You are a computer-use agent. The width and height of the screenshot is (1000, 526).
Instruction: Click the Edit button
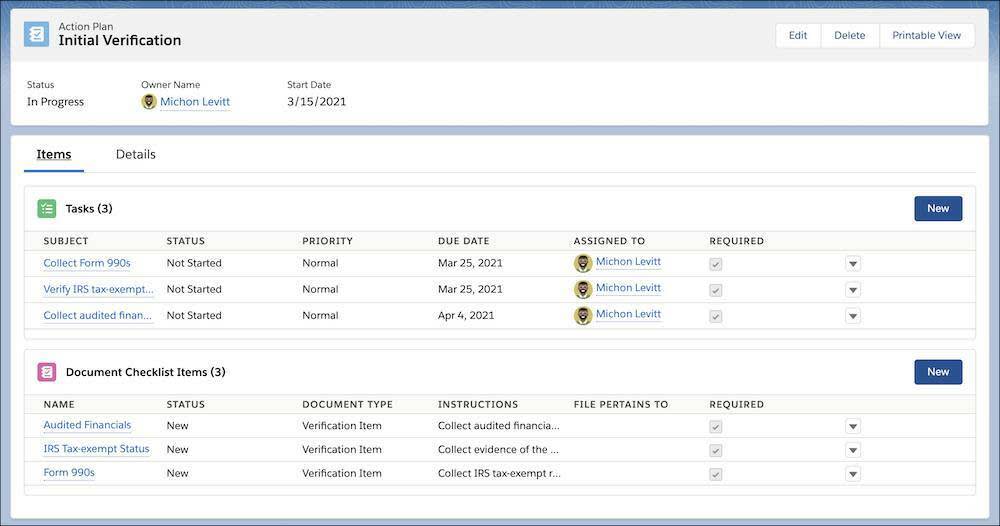point(798,36)
